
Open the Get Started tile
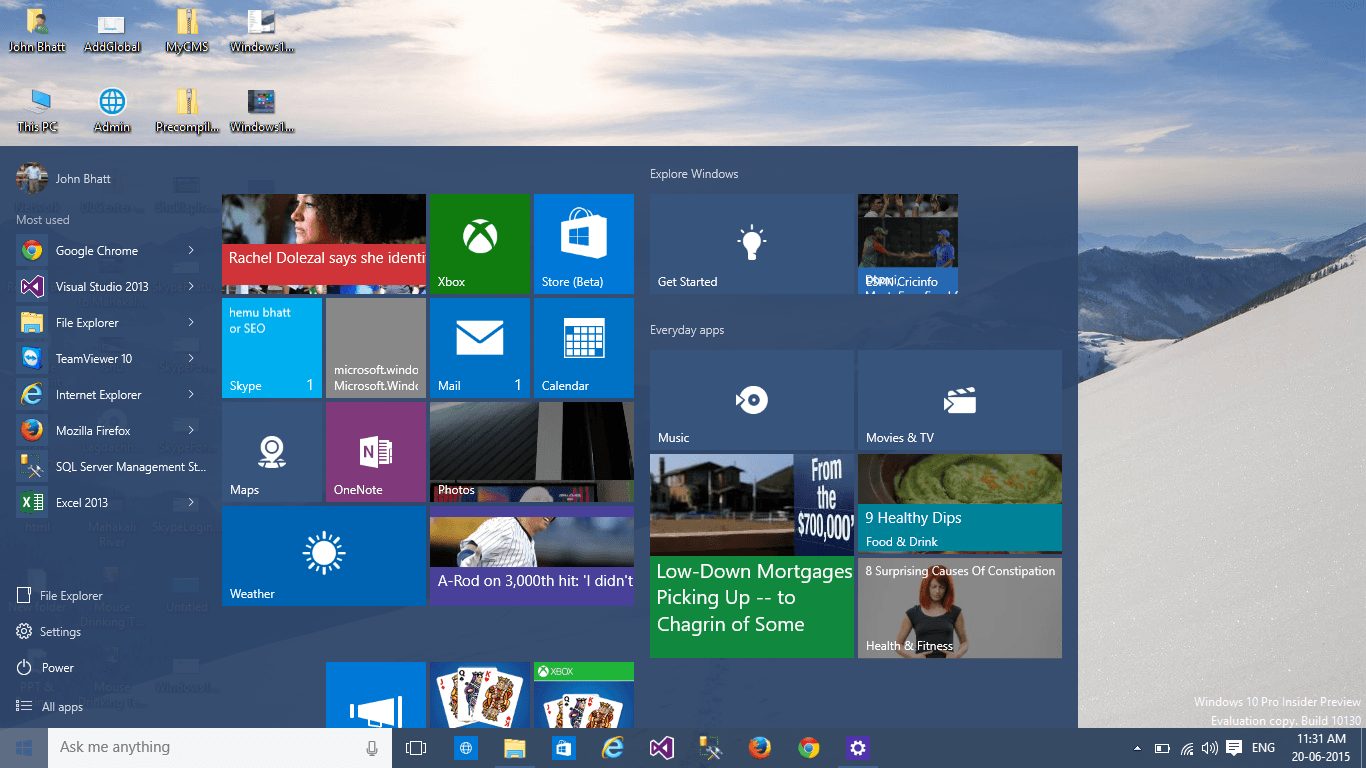coord(752,244)
